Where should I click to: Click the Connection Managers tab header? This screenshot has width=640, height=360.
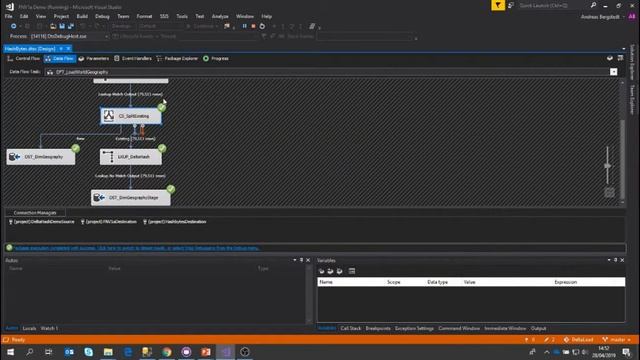tap(35, 213)
